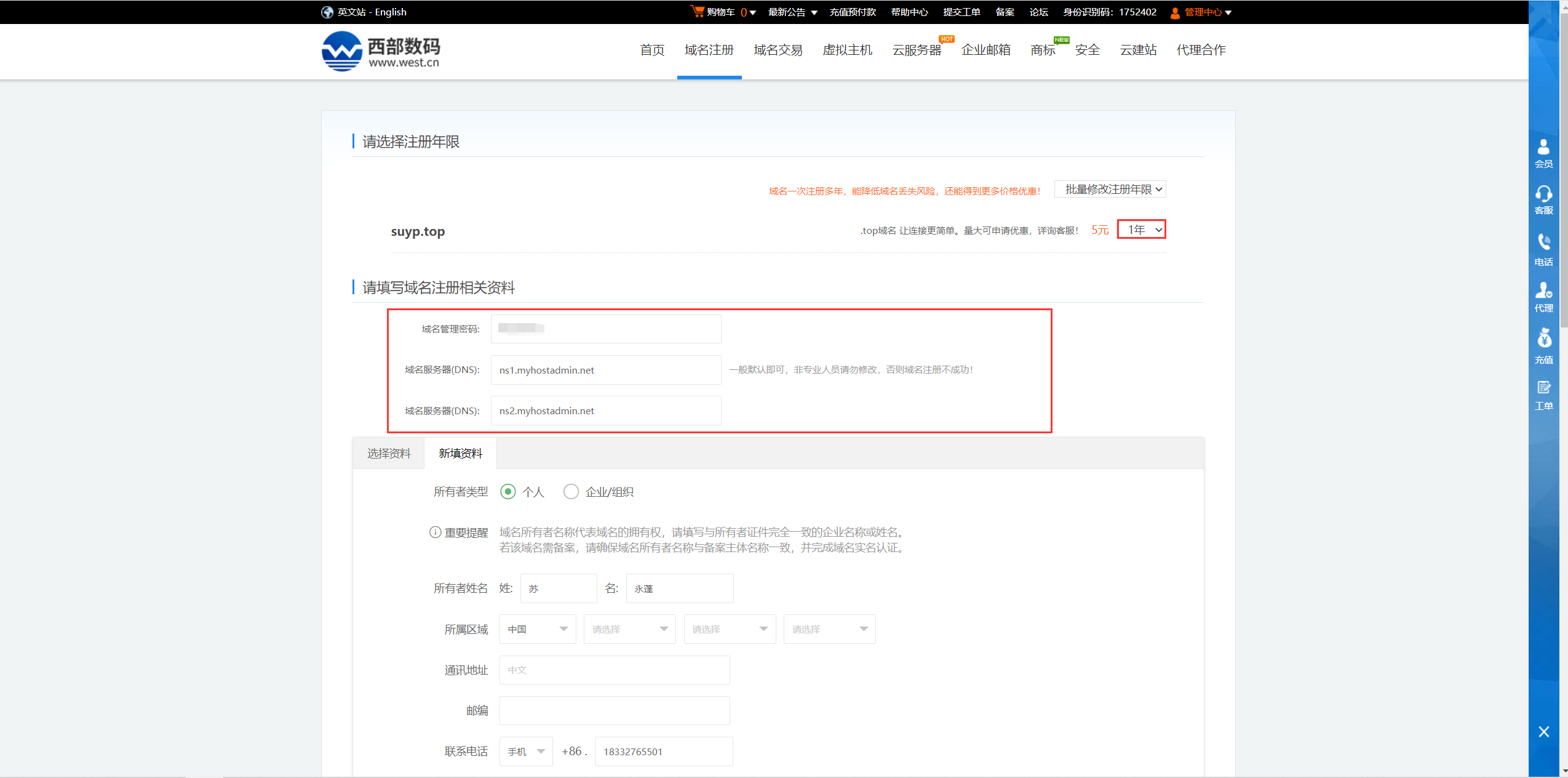Open the 1年 registration period dropdown

coord(1141,230)
